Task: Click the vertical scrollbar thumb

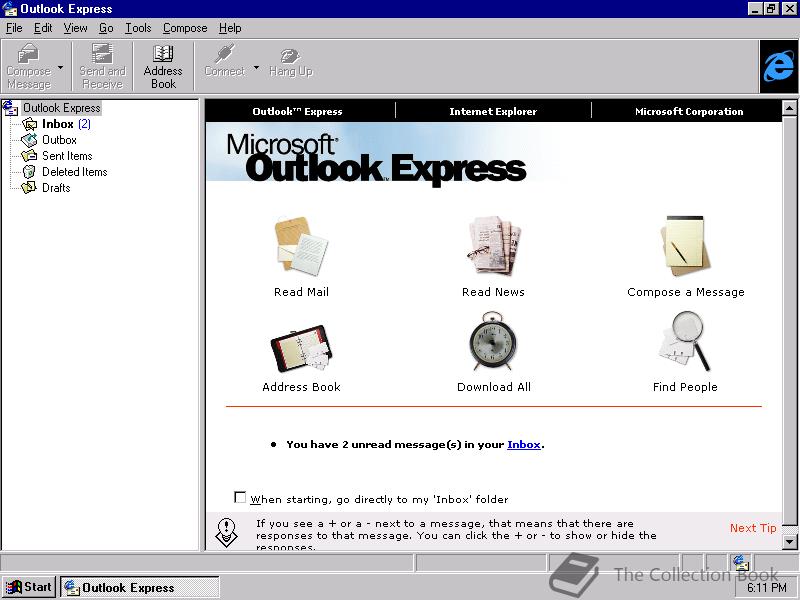Action: click(789, 320)
